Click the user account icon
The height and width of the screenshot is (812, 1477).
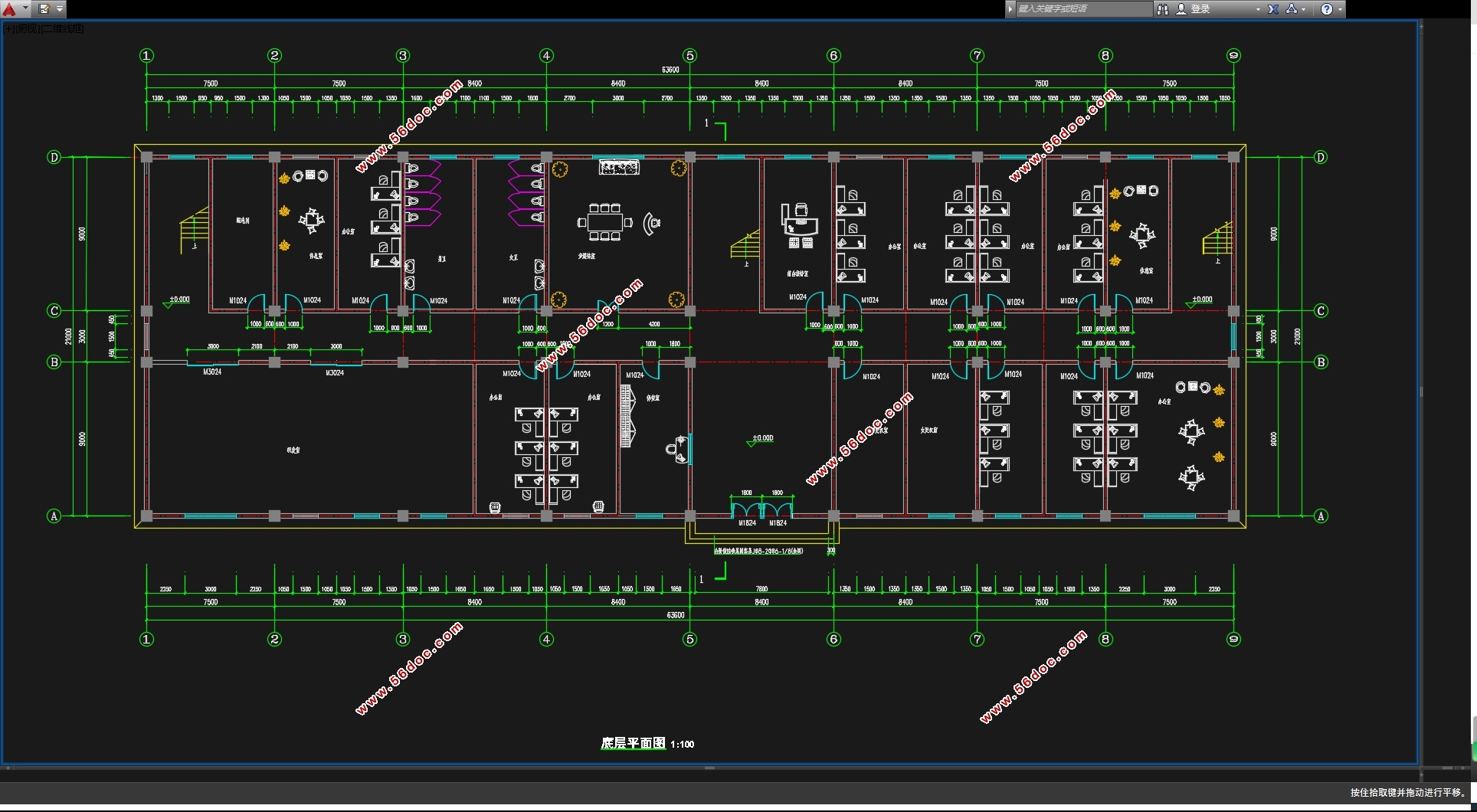[x=1181, y=9]
